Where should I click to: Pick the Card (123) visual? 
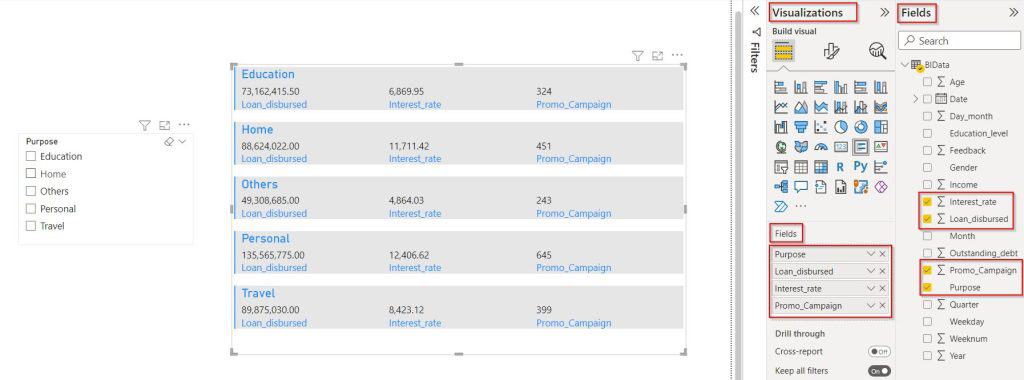841,147
